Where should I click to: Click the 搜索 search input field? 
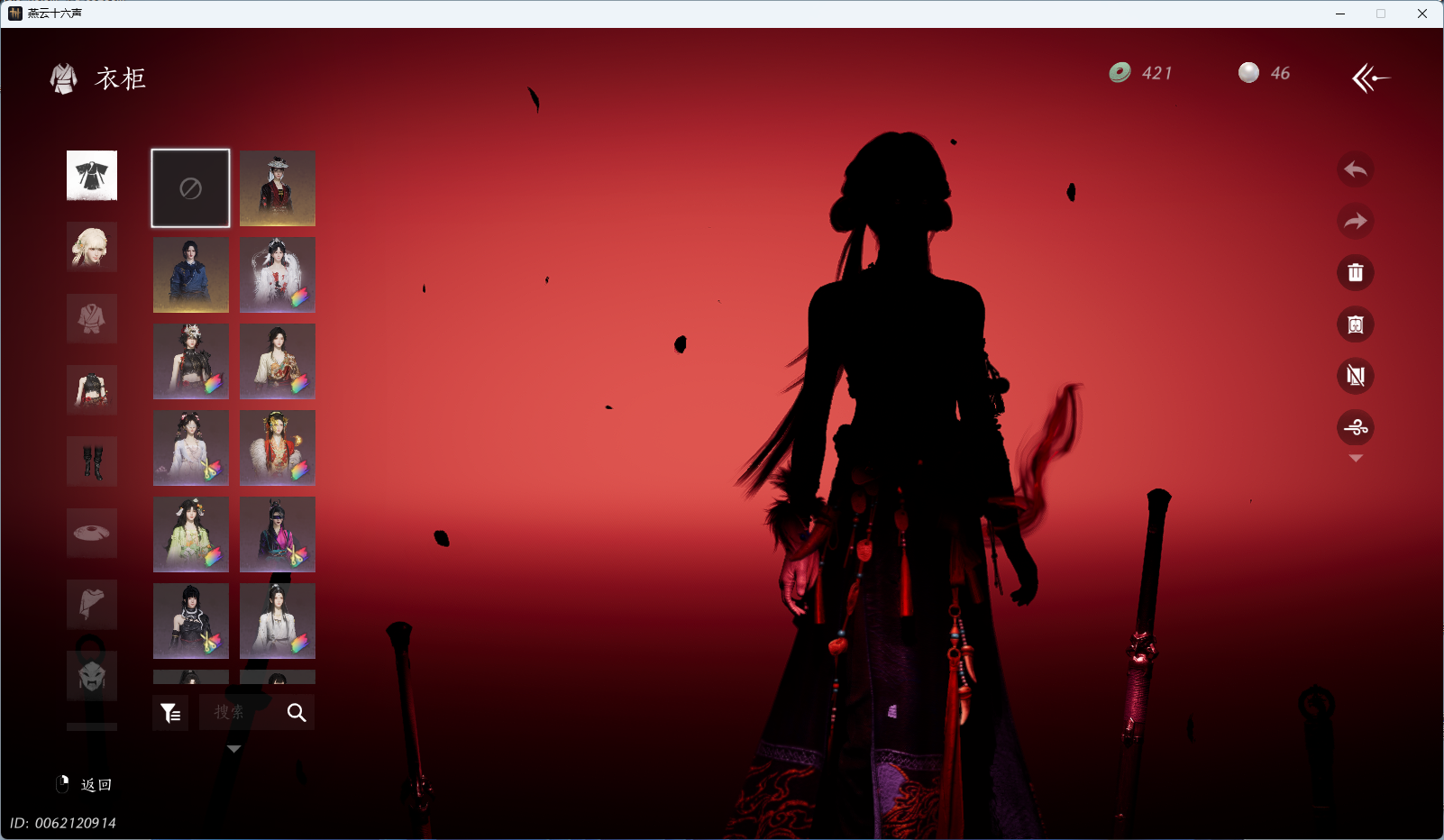click(x=241, y=713)
